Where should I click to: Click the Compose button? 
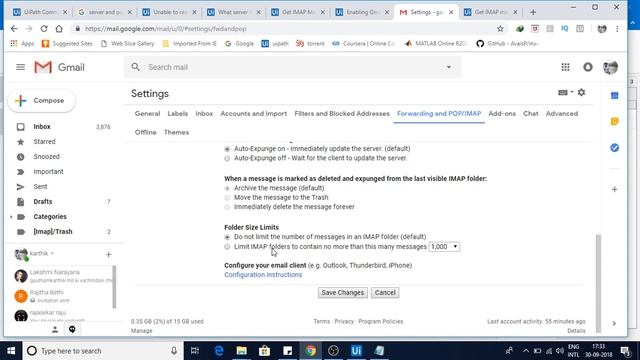[42, 100]
